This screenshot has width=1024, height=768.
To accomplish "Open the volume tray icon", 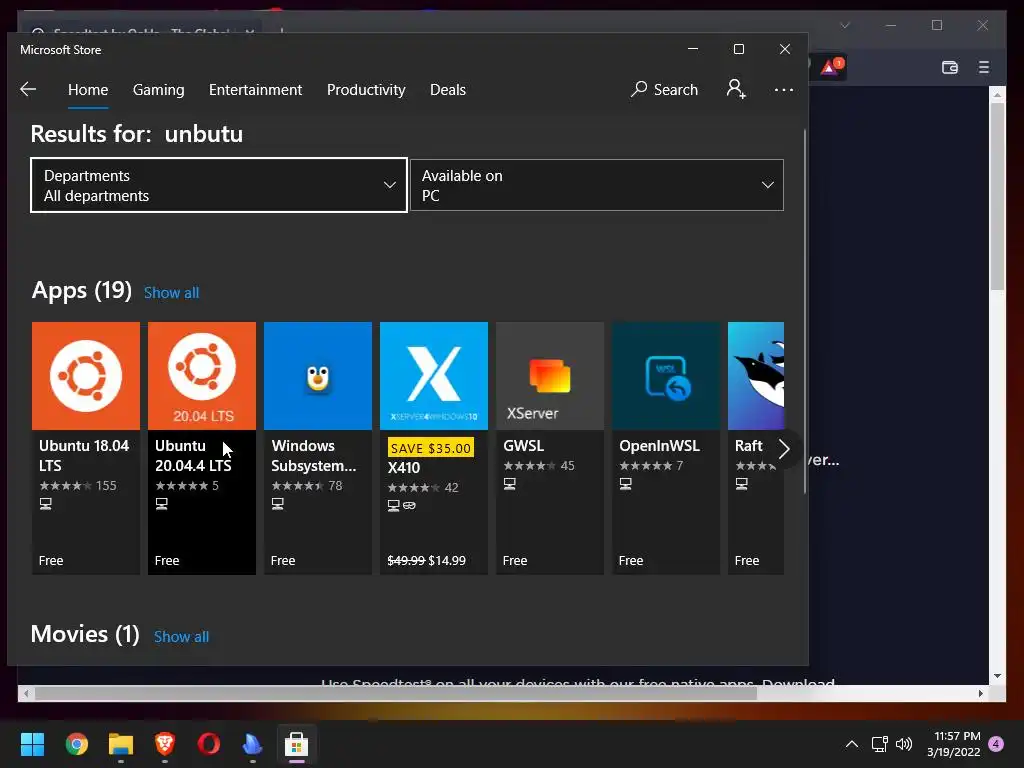I will tap(904, 744).
